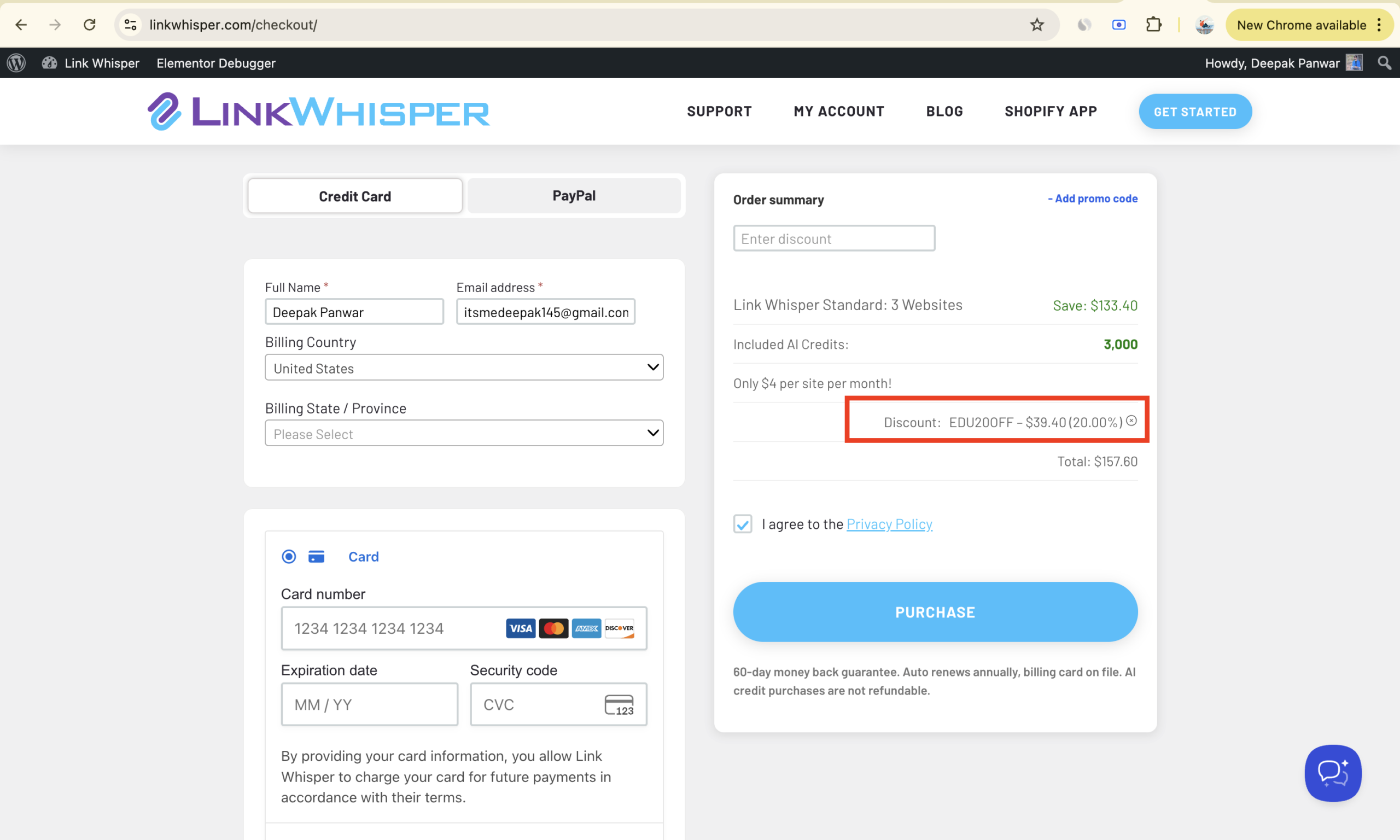This screenshot has width=1400, height=840.
Task: Open Link Whisper admin bar item
Action: coord(91,63)
